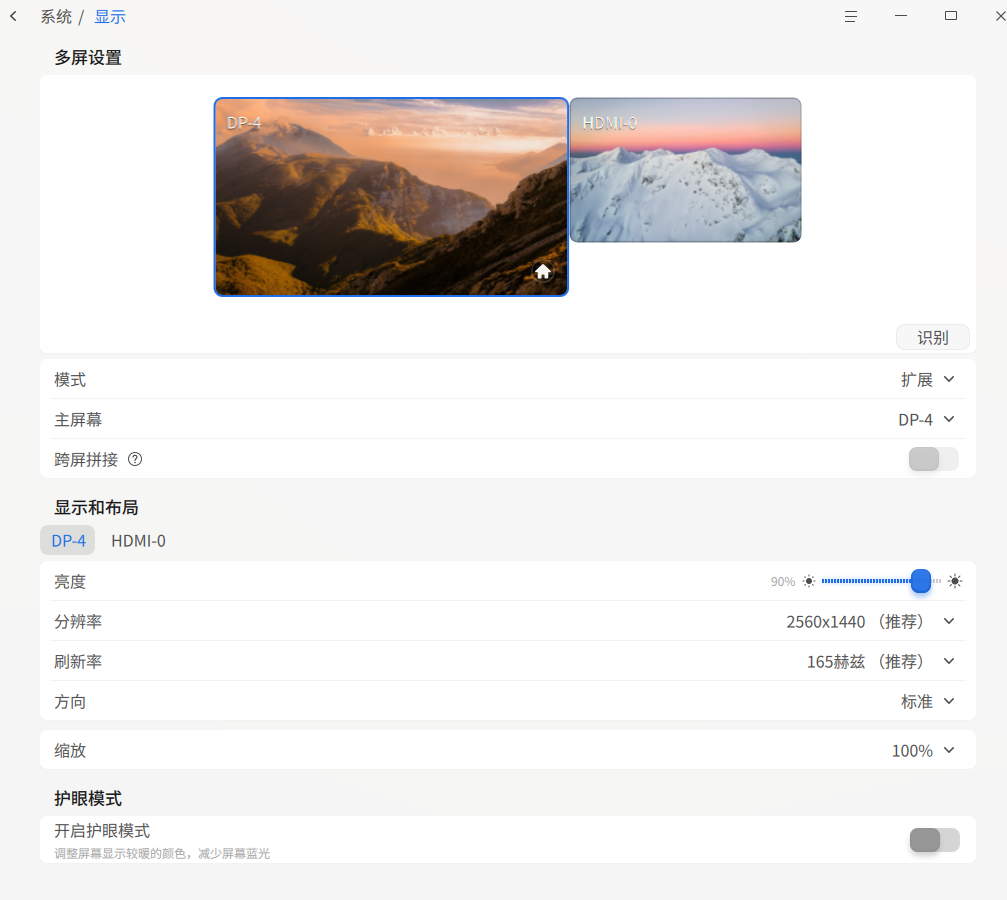Click the 90% brightness value
This screenshot has width=1007, height=900.
pos(783,581)
